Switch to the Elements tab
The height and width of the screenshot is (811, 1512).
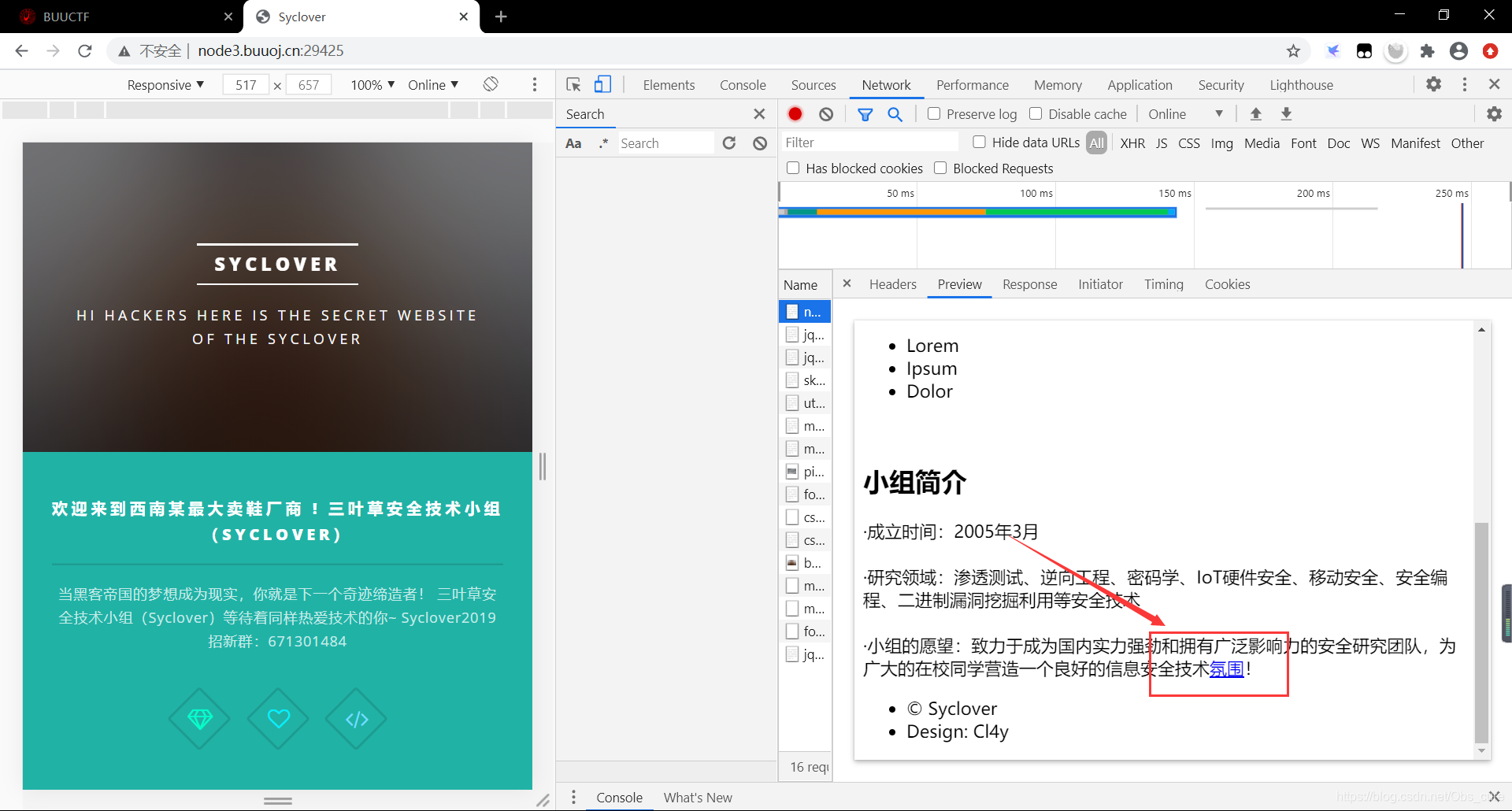point(669,85)
